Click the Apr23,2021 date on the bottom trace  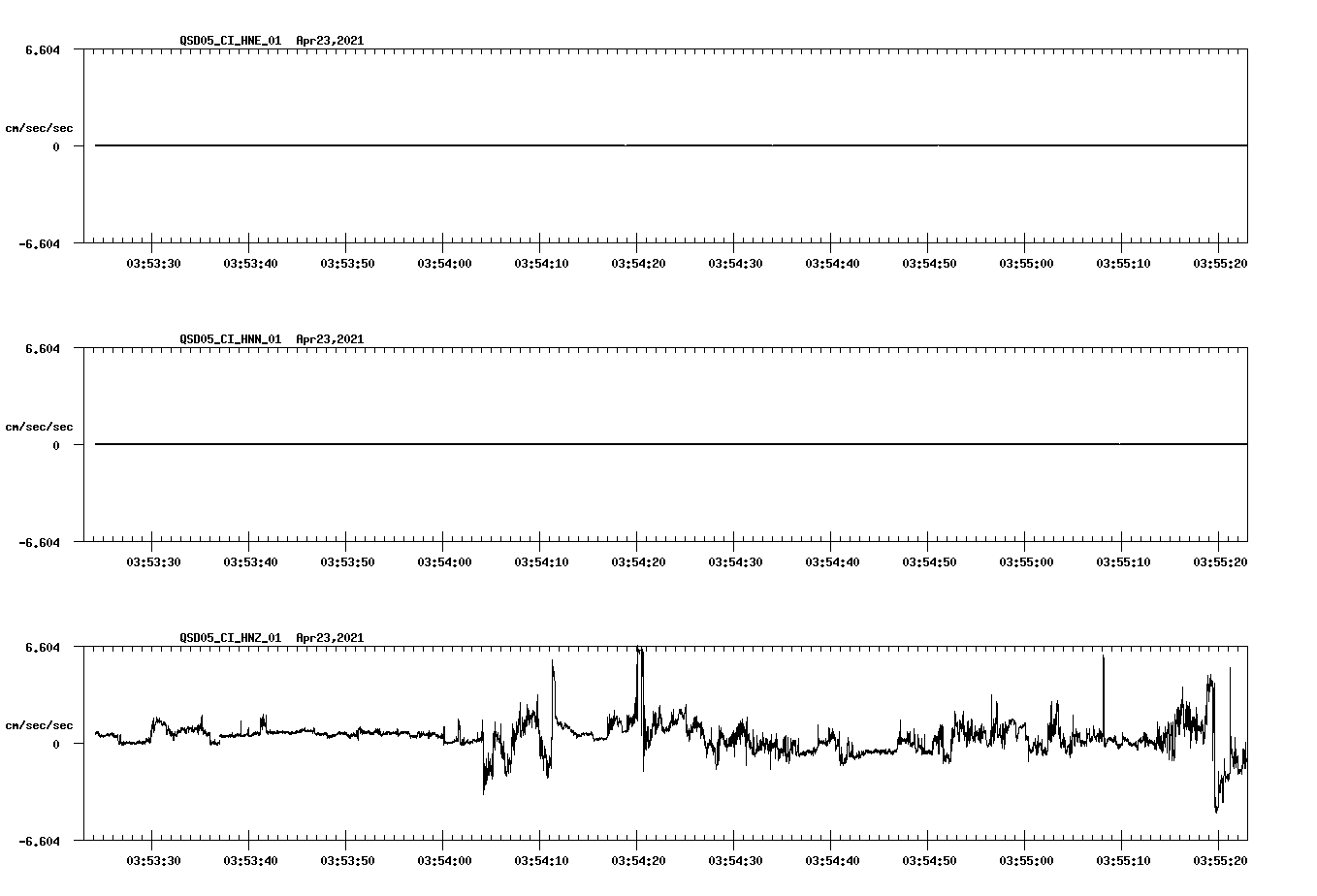(x=329, y=638)
